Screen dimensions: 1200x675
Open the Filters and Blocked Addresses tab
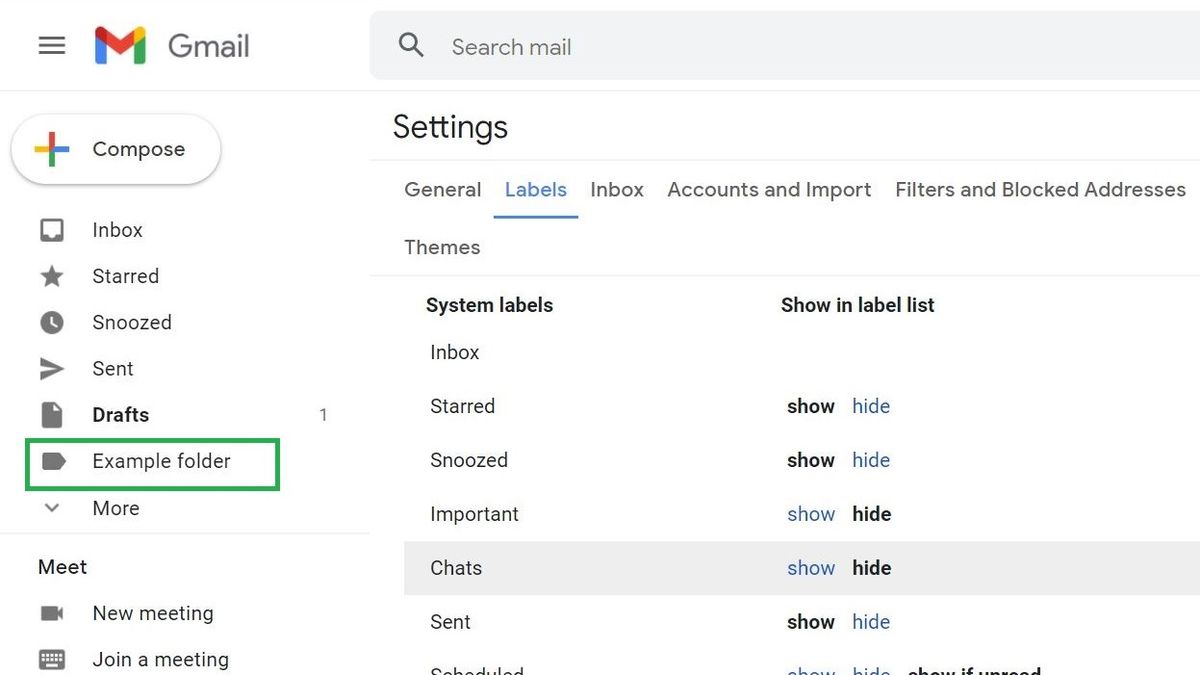[1040, 189]
